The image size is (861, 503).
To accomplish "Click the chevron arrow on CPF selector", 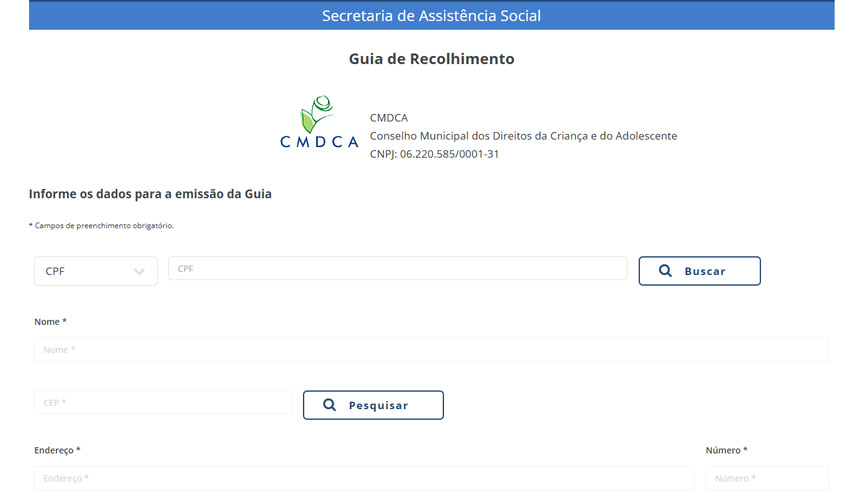I will pos(139,272).
